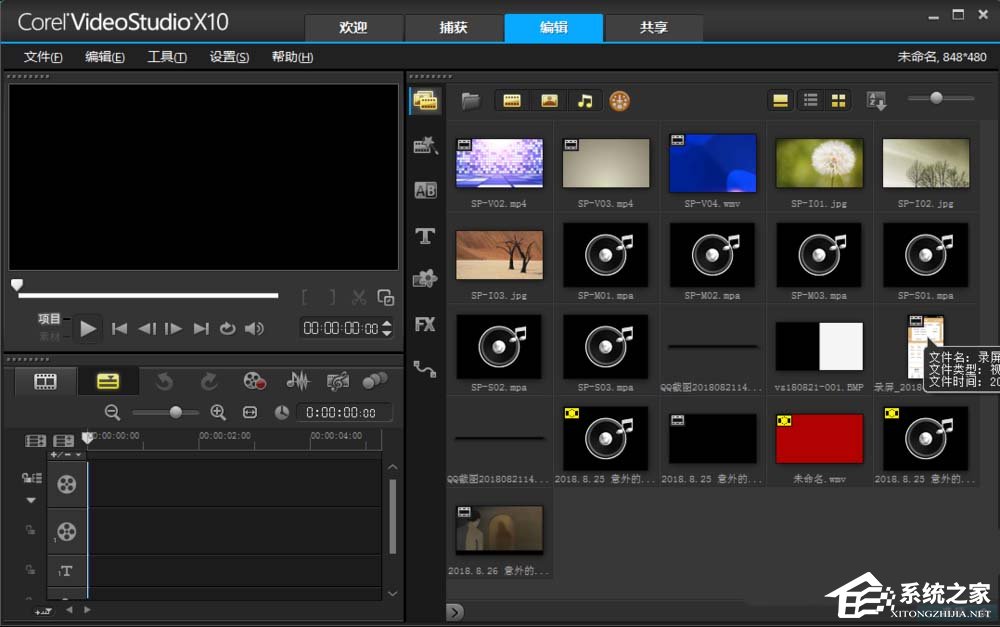Image resolution: width=1000 pixels, height=627 pixels.
Task: Click the Record/Capture option icon
Action: pos(254,381)
